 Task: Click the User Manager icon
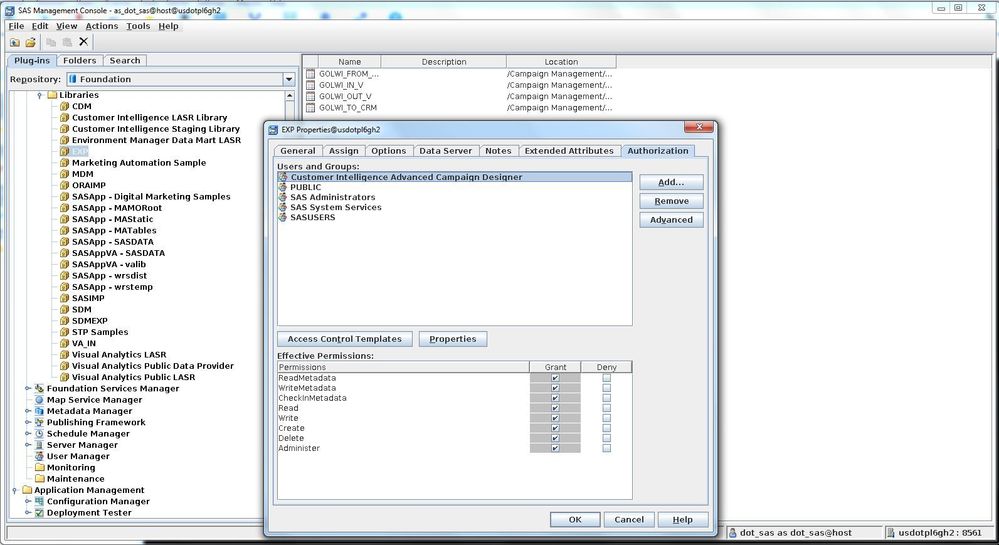(40, 456)
